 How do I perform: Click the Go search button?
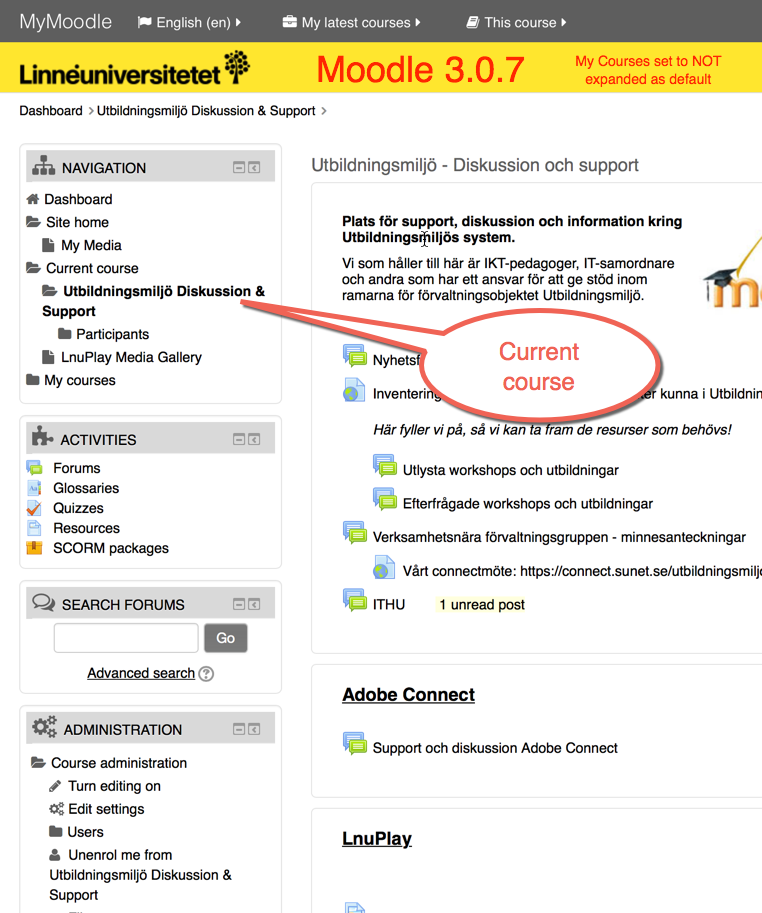(225, 638)
